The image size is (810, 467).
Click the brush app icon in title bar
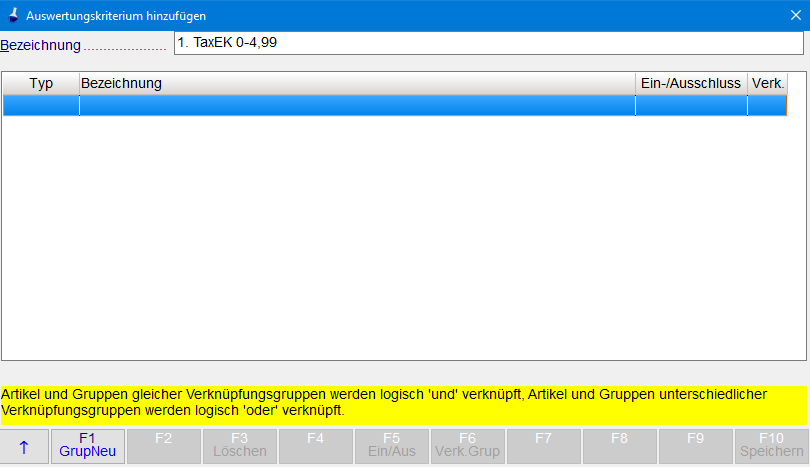pos(13,15)
